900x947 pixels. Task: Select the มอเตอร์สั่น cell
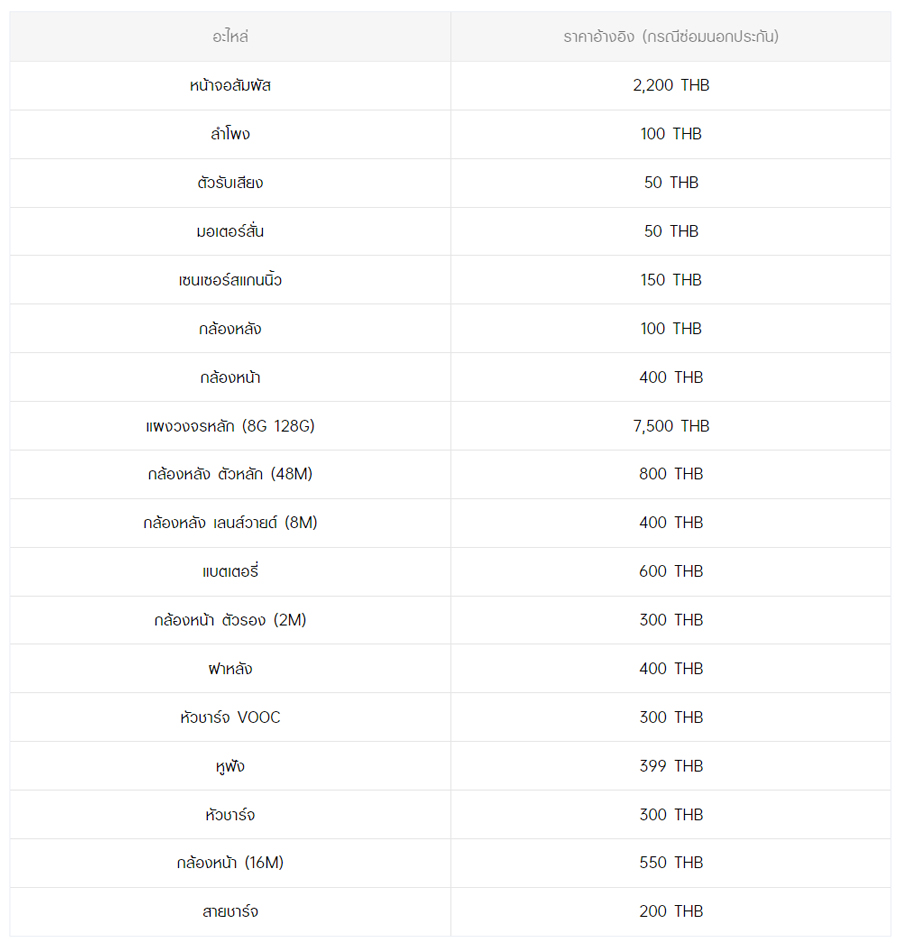point(230,231)
